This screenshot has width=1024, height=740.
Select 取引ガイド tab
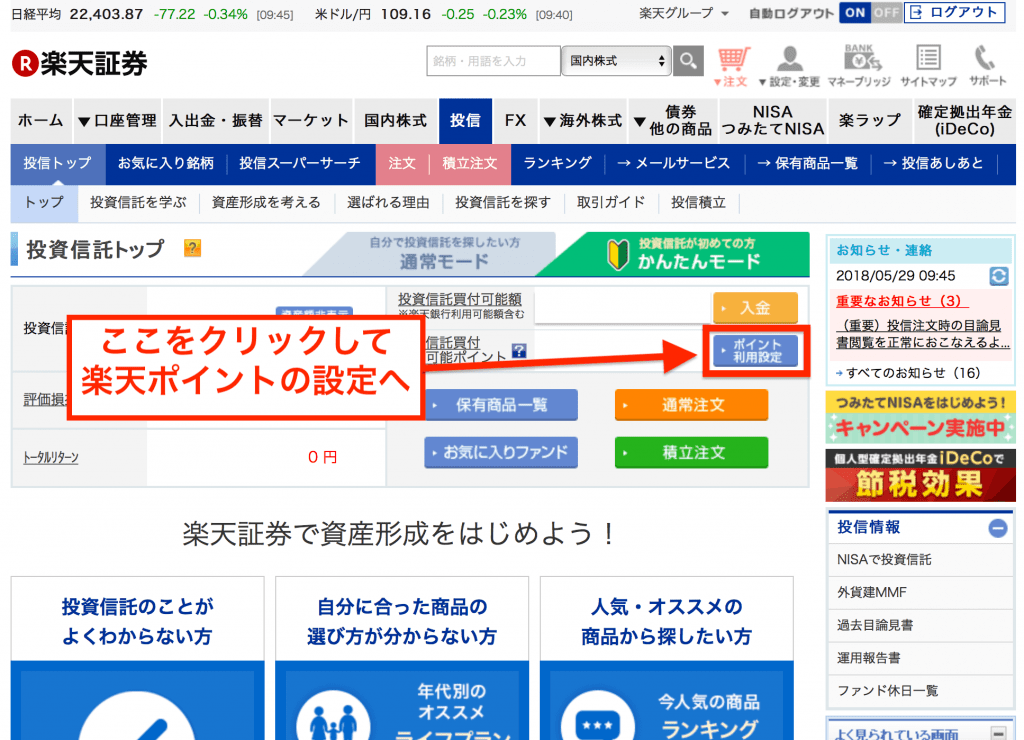click(x=611, y=203)
